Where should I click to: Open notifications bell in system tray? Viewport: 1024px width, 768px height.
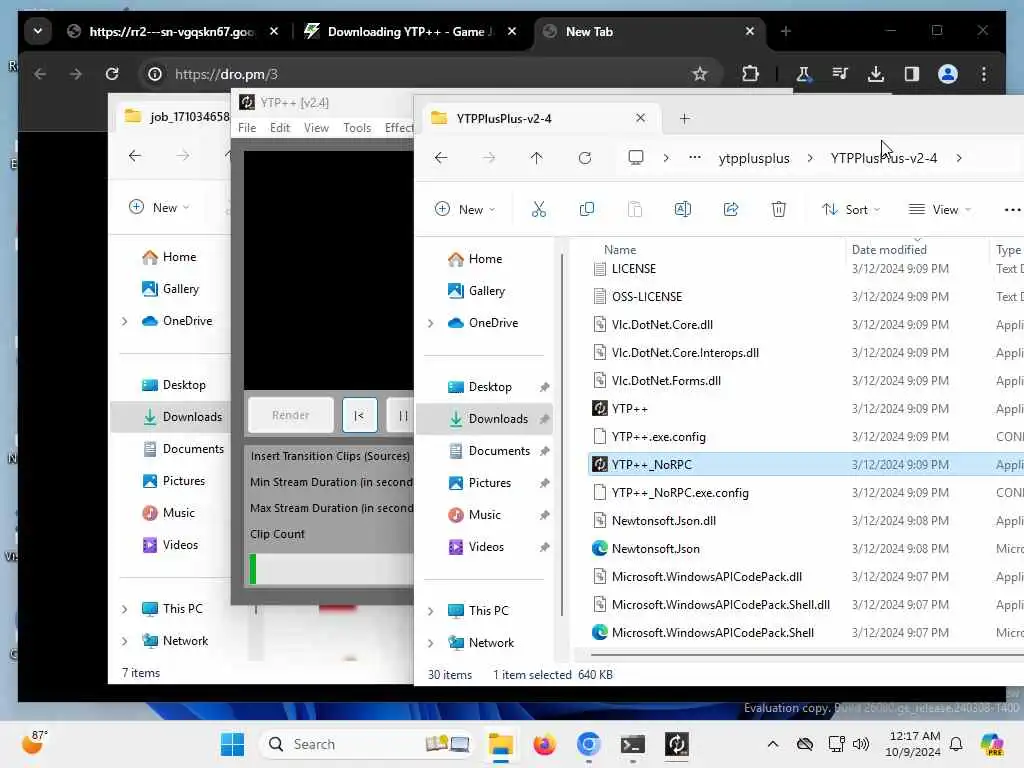coord(956,744)
